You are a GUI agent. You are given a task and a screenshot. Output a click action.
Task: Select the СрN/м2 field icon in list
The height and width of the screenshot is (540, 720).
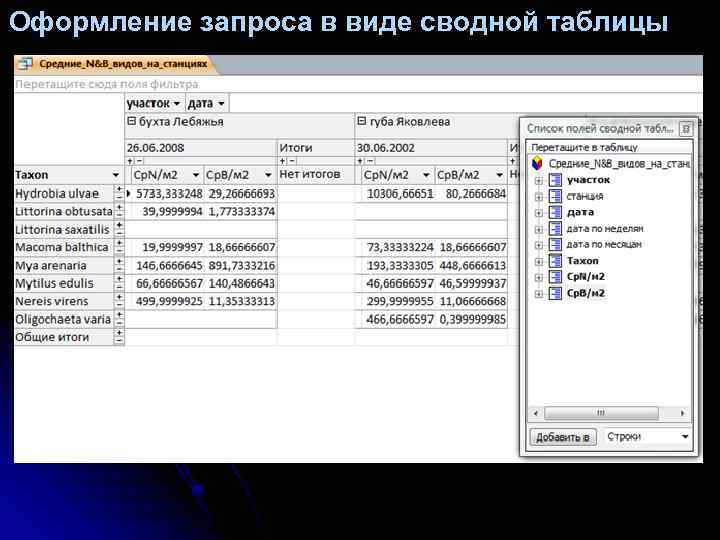[x=555, y=277]
